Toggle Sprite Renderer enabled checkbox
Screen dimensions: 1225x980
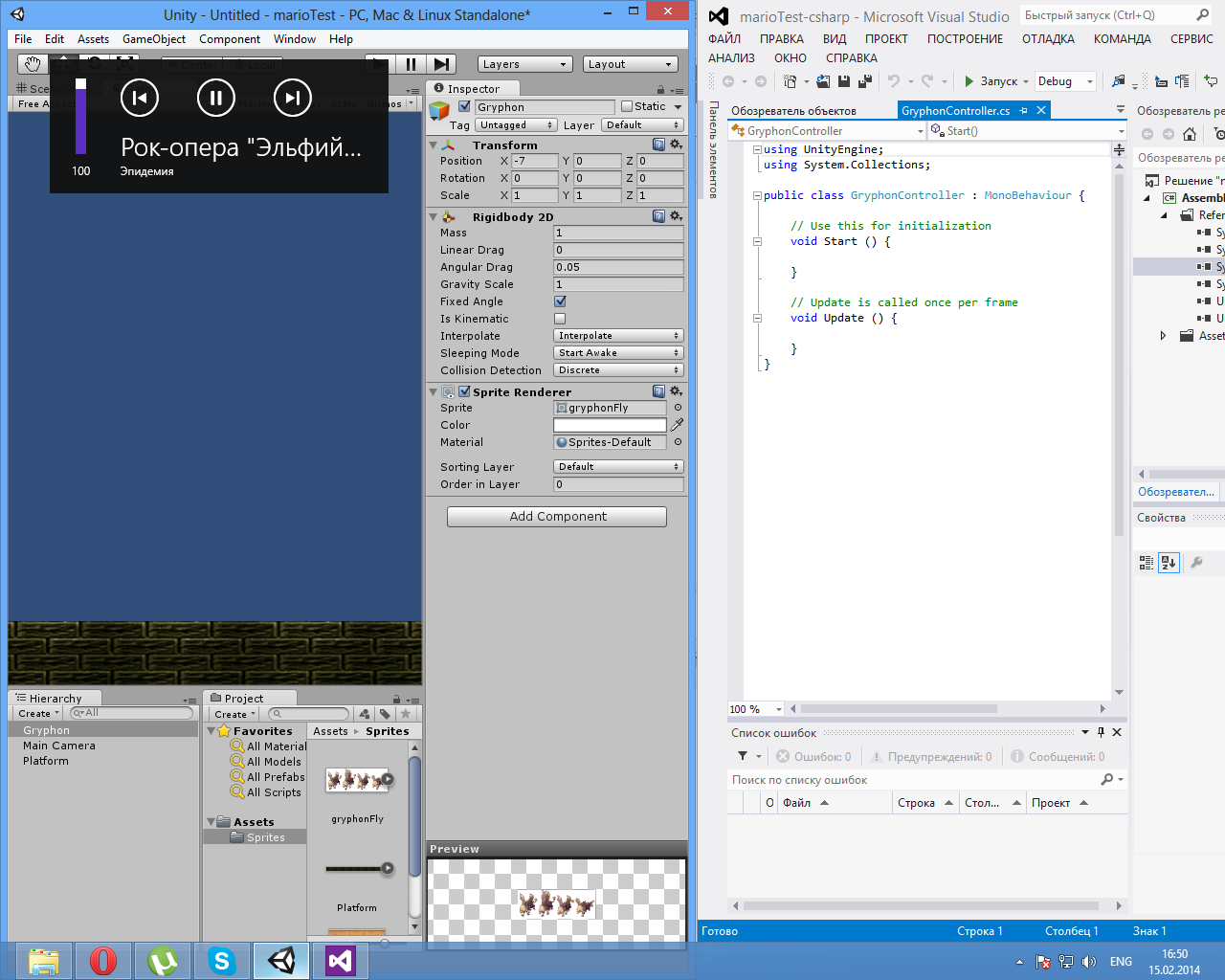pos(464,391)
